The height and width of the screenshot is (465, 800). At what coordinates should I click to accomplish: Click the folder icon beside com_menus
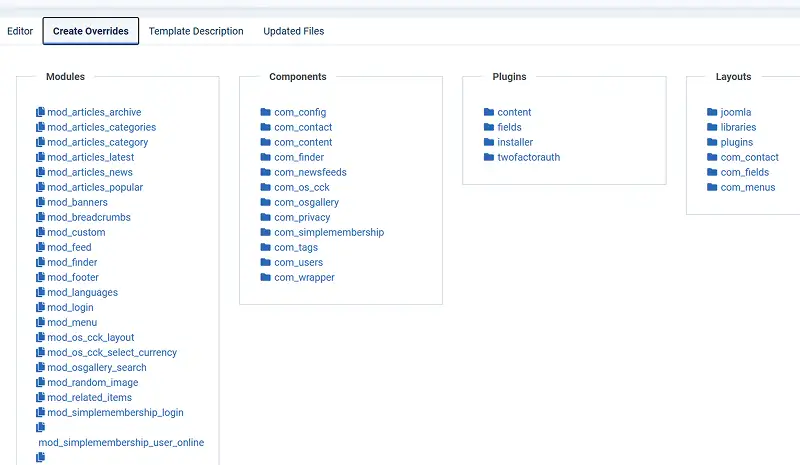pos(712,187)
